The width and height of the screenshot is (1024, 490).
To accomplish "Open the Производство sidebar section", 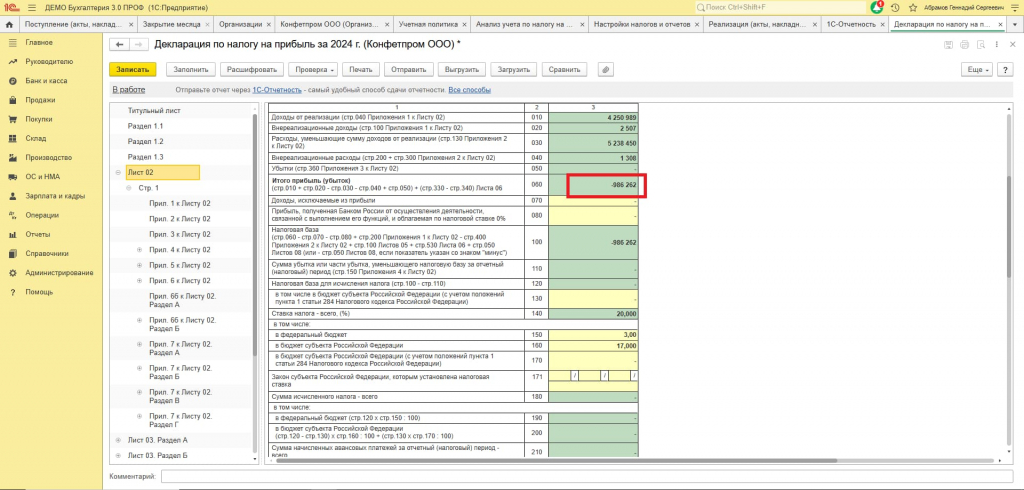I will tap(48, 157).
